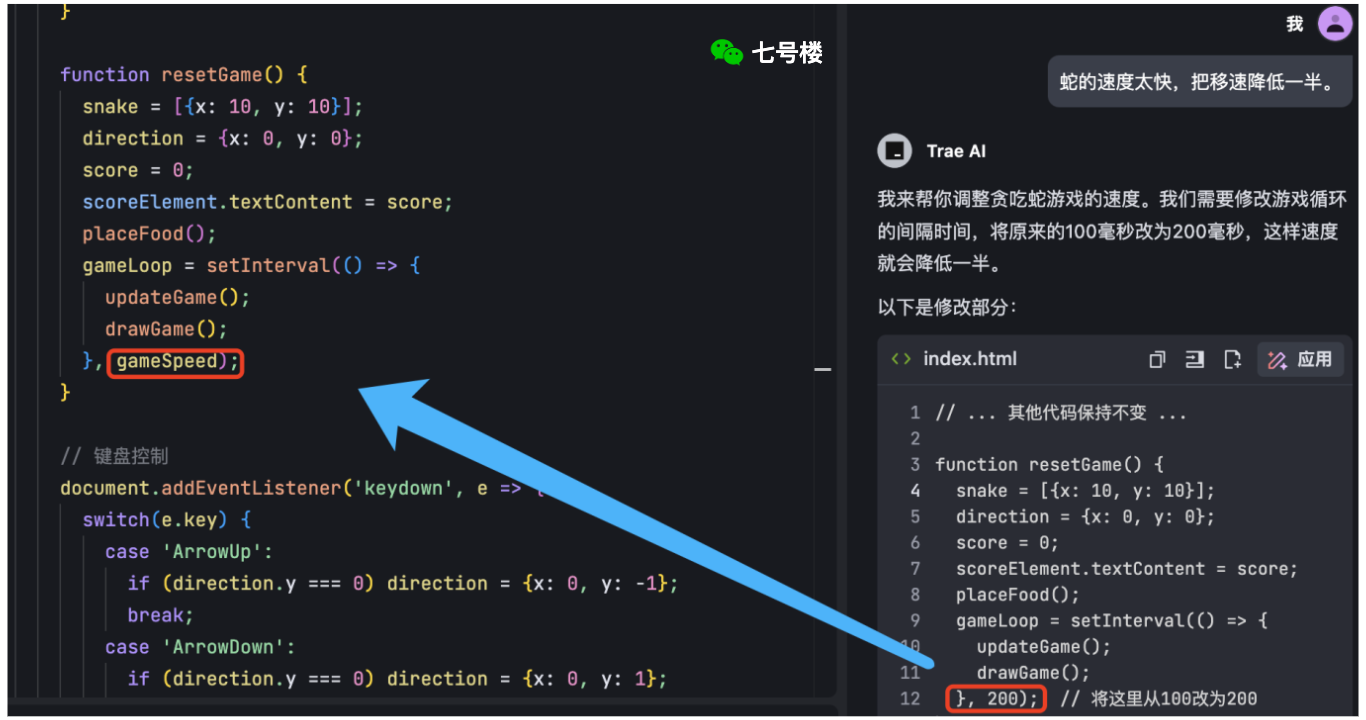Click the create new file icon in snippet header
The image size is (1366, 720).
(1231, 359)
